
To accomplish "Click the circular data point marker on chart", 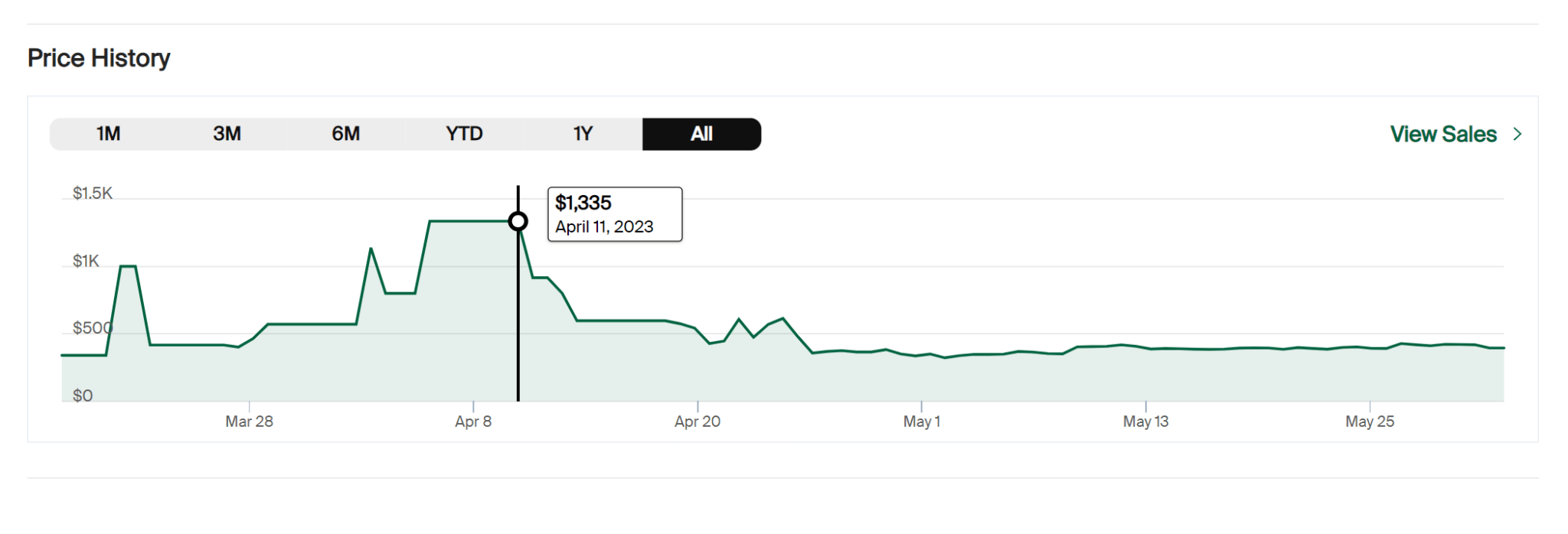I will pos(518,221).
